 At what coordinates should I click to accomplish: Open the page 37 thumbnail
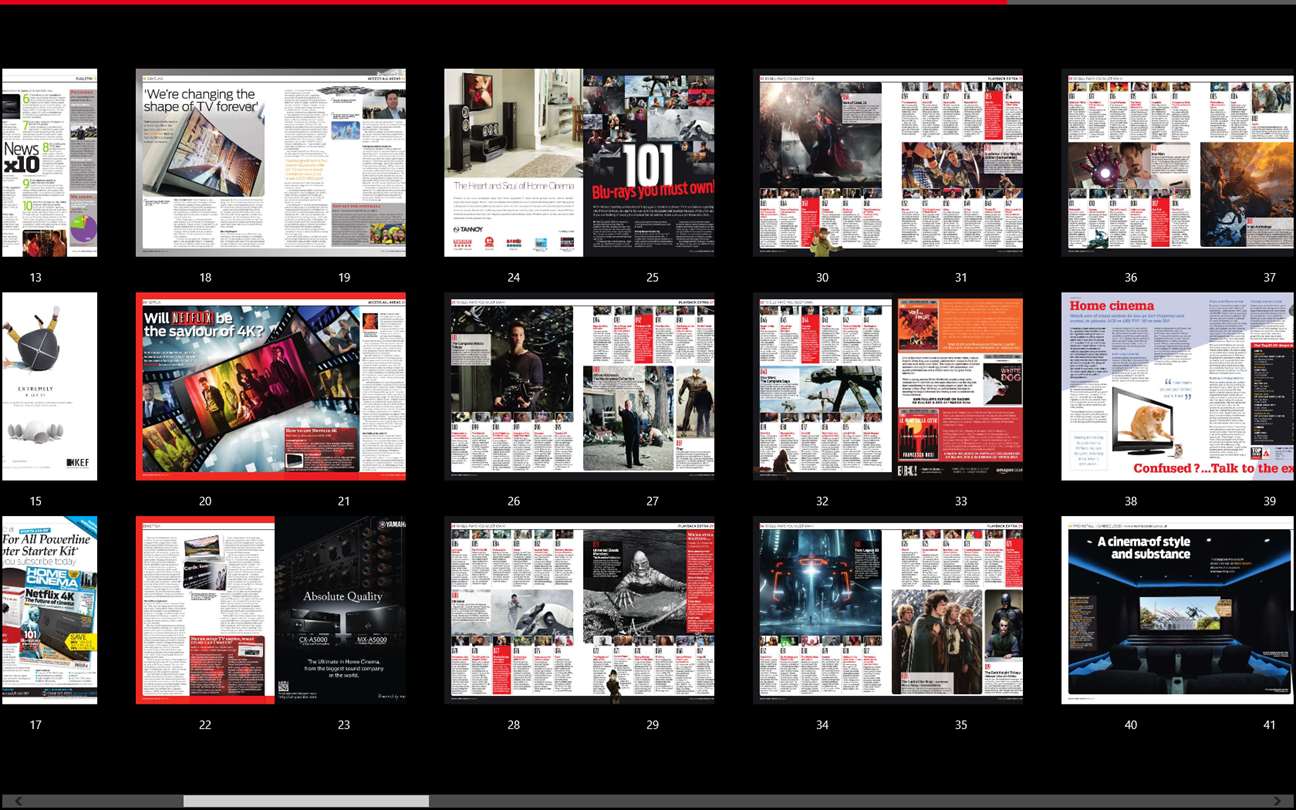(1246, 163)
